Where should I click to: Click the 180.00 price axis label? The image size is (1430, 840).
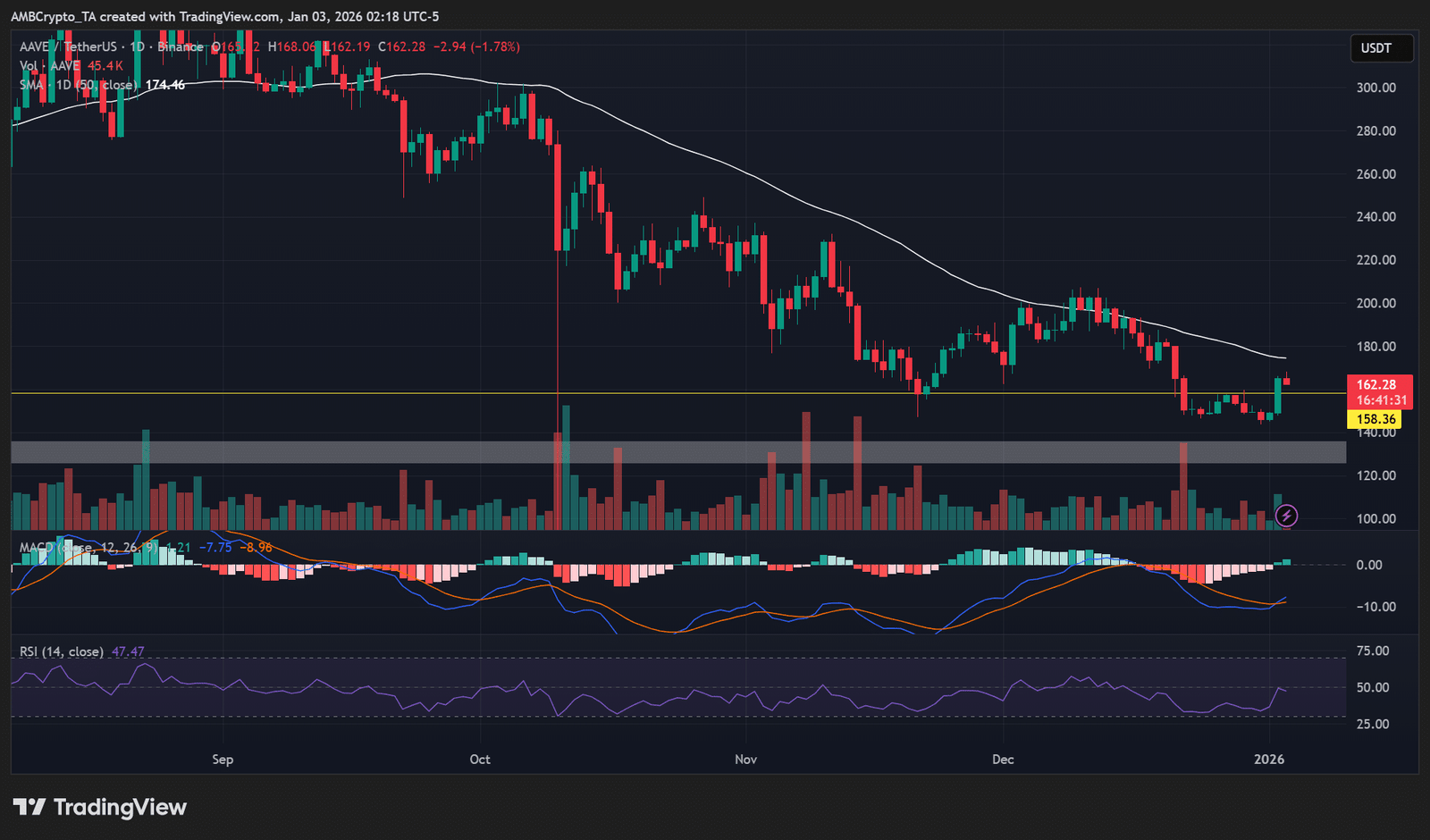click(1376, 347)
